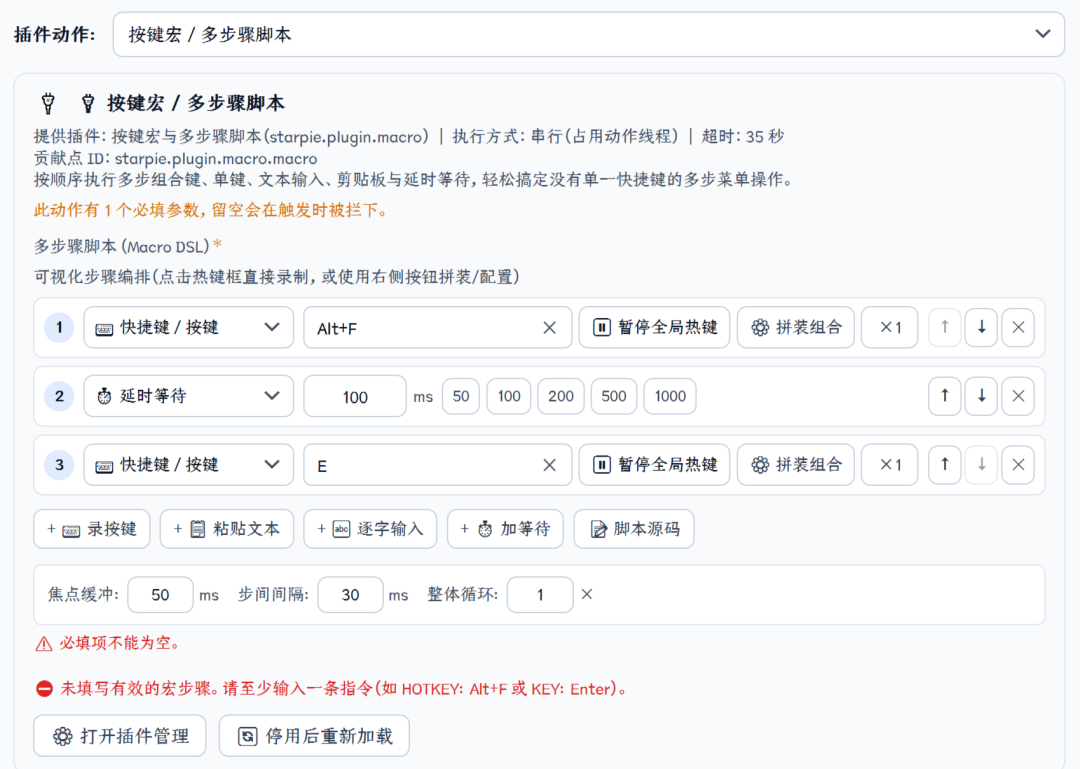Set delay preset to 1000 ms

point(669,396)
